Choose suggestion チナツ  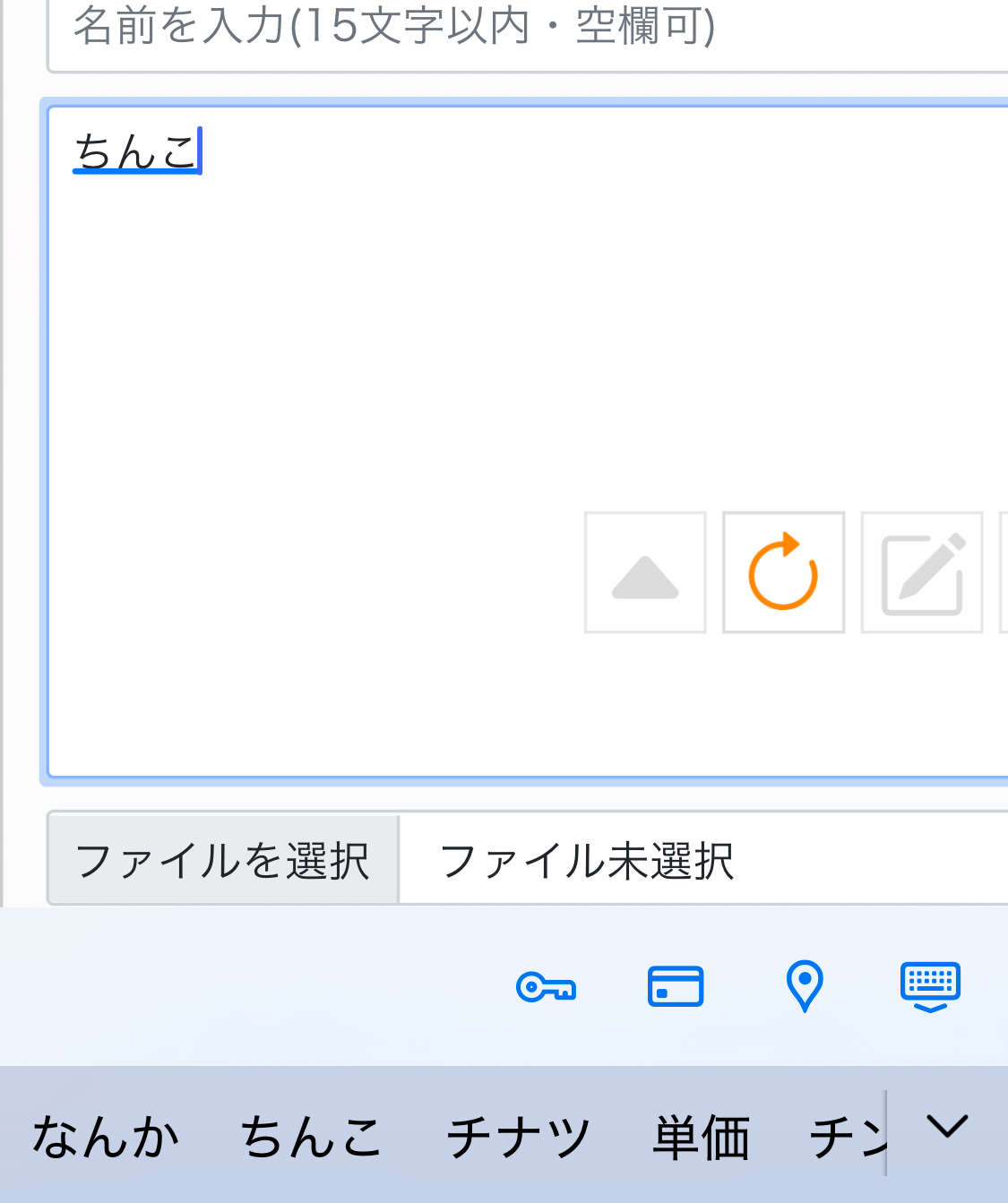tap(519, 1137)
